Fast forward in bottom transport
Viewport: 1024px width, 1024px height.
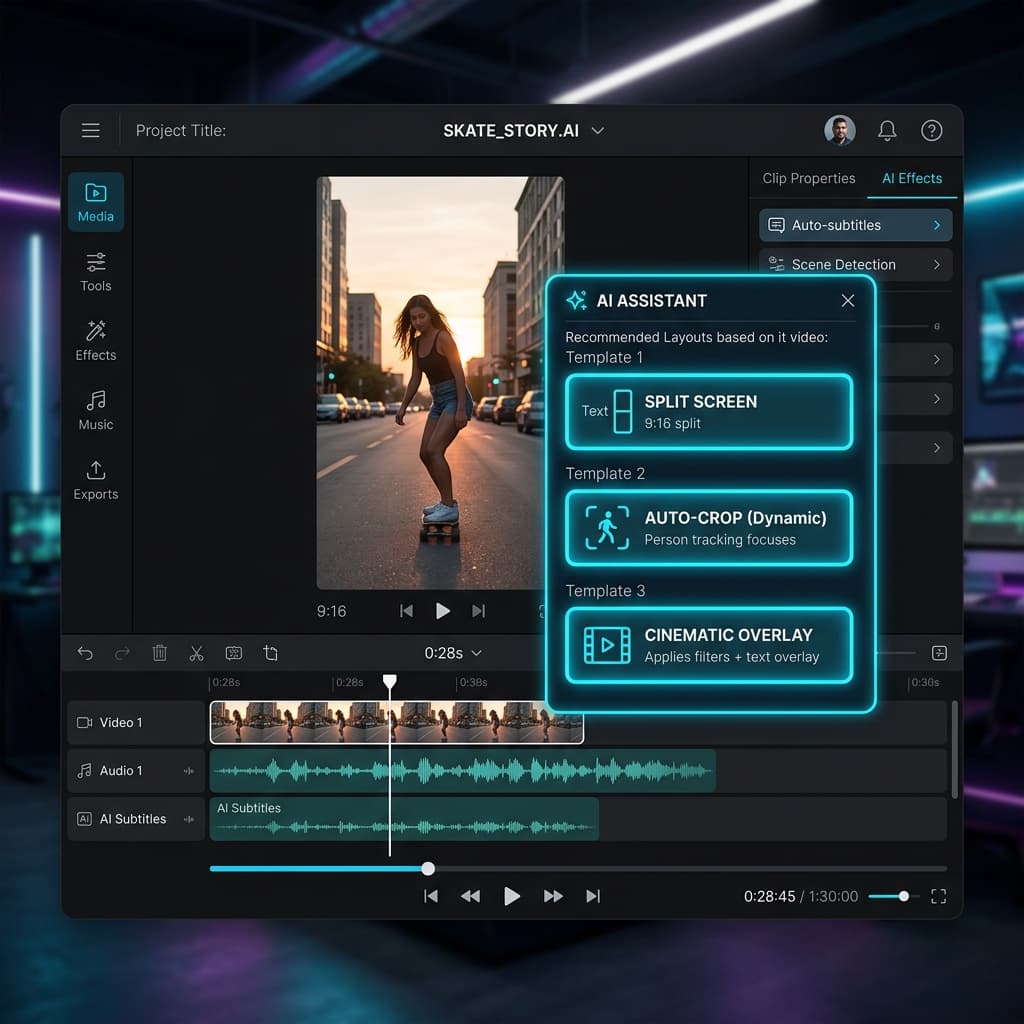553,896
